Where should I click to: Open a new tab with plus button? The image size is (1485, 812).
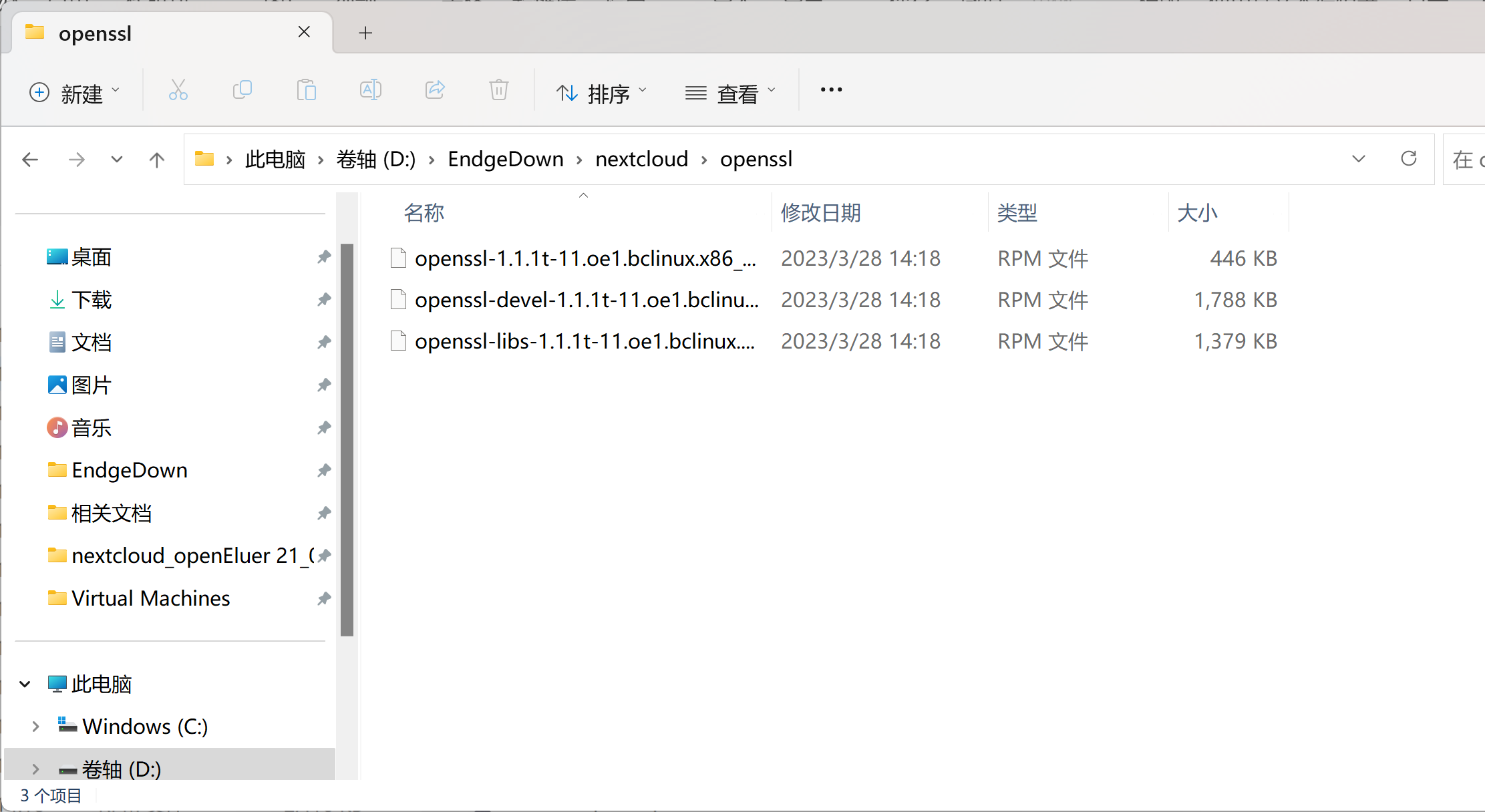(365, 33)
